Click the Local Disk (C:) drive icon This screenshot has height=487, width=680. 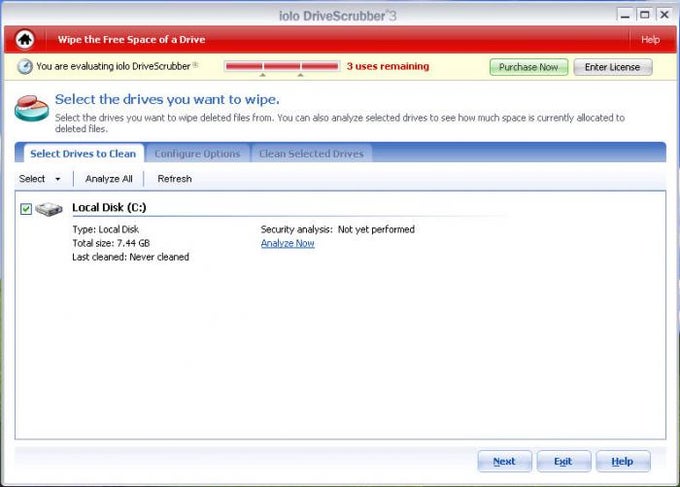(x=49, y=209)
